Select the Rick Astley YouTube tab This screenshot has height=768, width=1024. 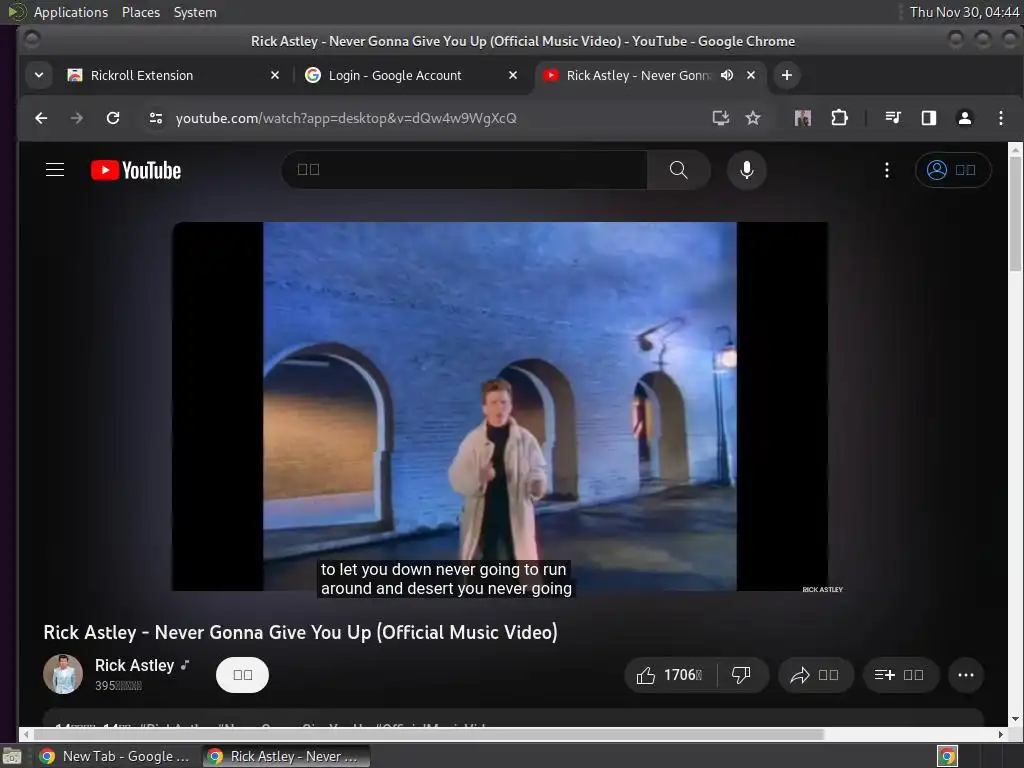[x=637, y=75]
